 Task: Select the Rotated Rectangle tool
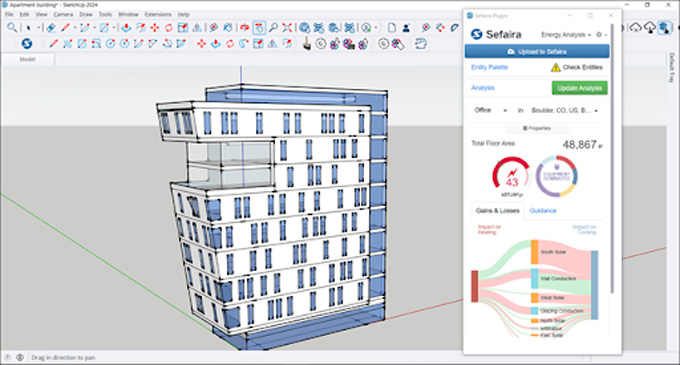96,44
